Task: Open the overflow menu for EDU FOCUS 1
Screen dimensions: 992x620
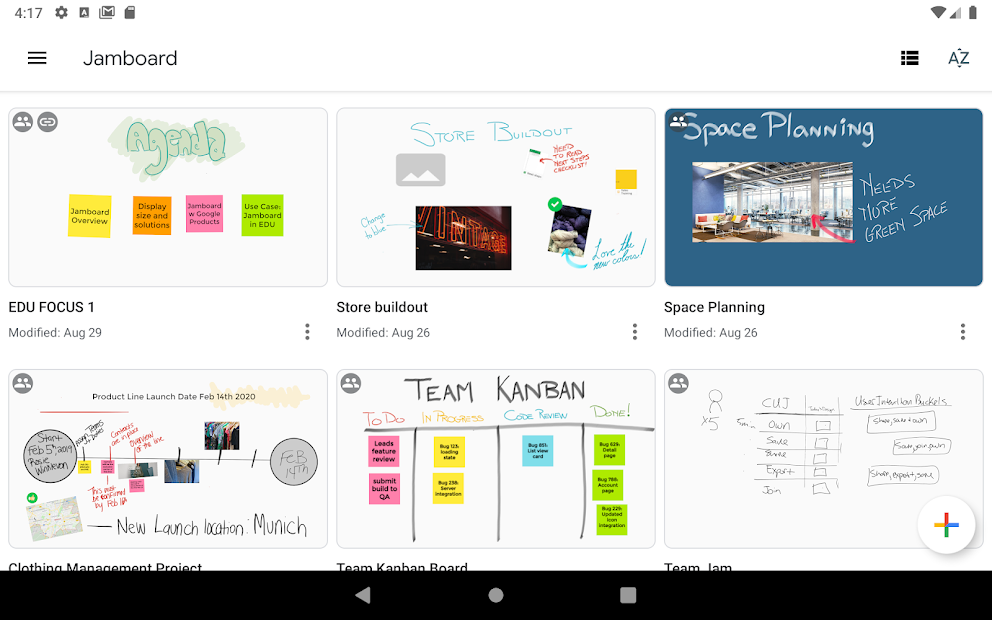Action: tap(307, 331)
